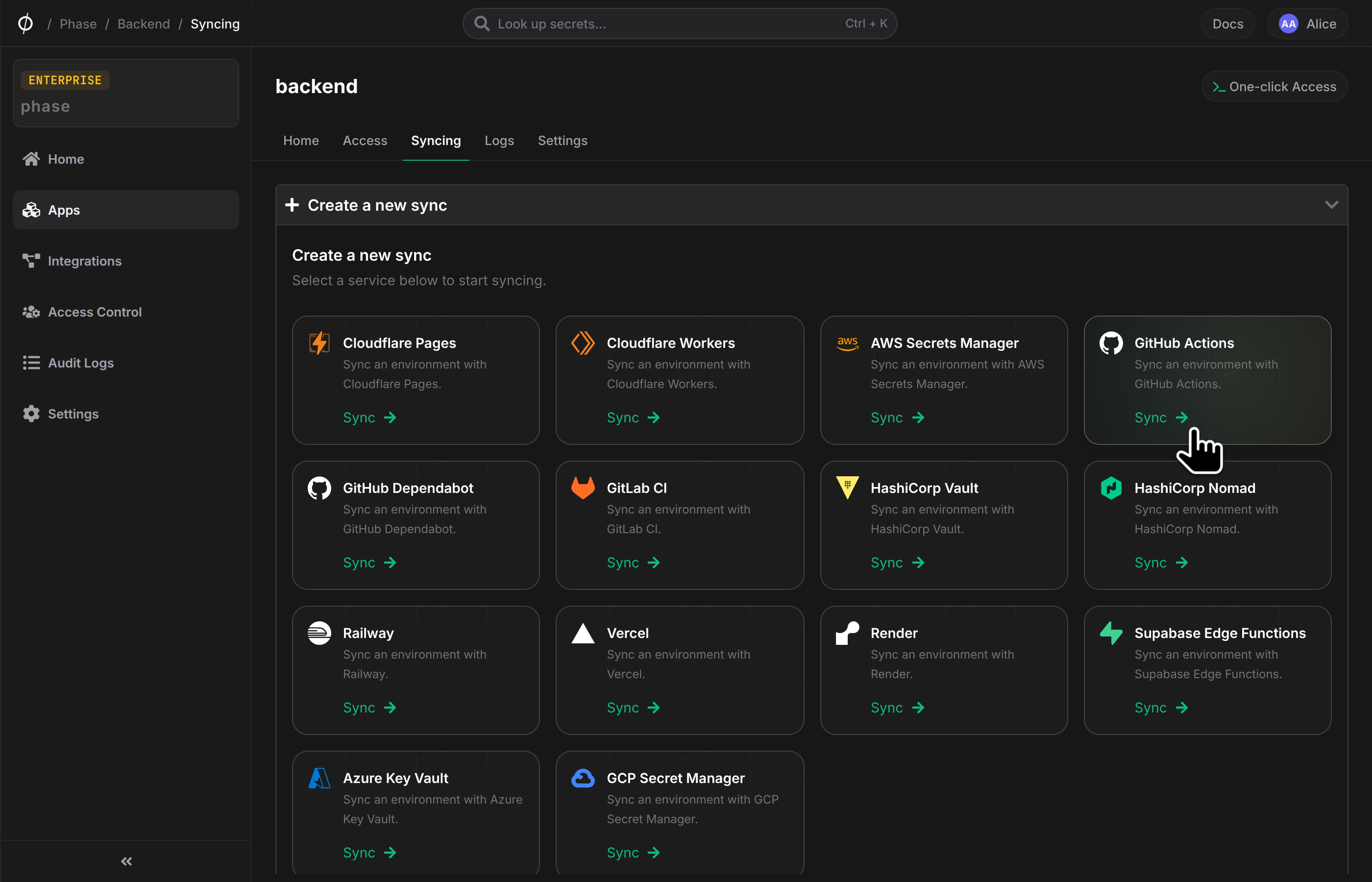Click the plus icon beside Create a new sync
Viewport: 1372px width, 882px height.
(292, 204)
